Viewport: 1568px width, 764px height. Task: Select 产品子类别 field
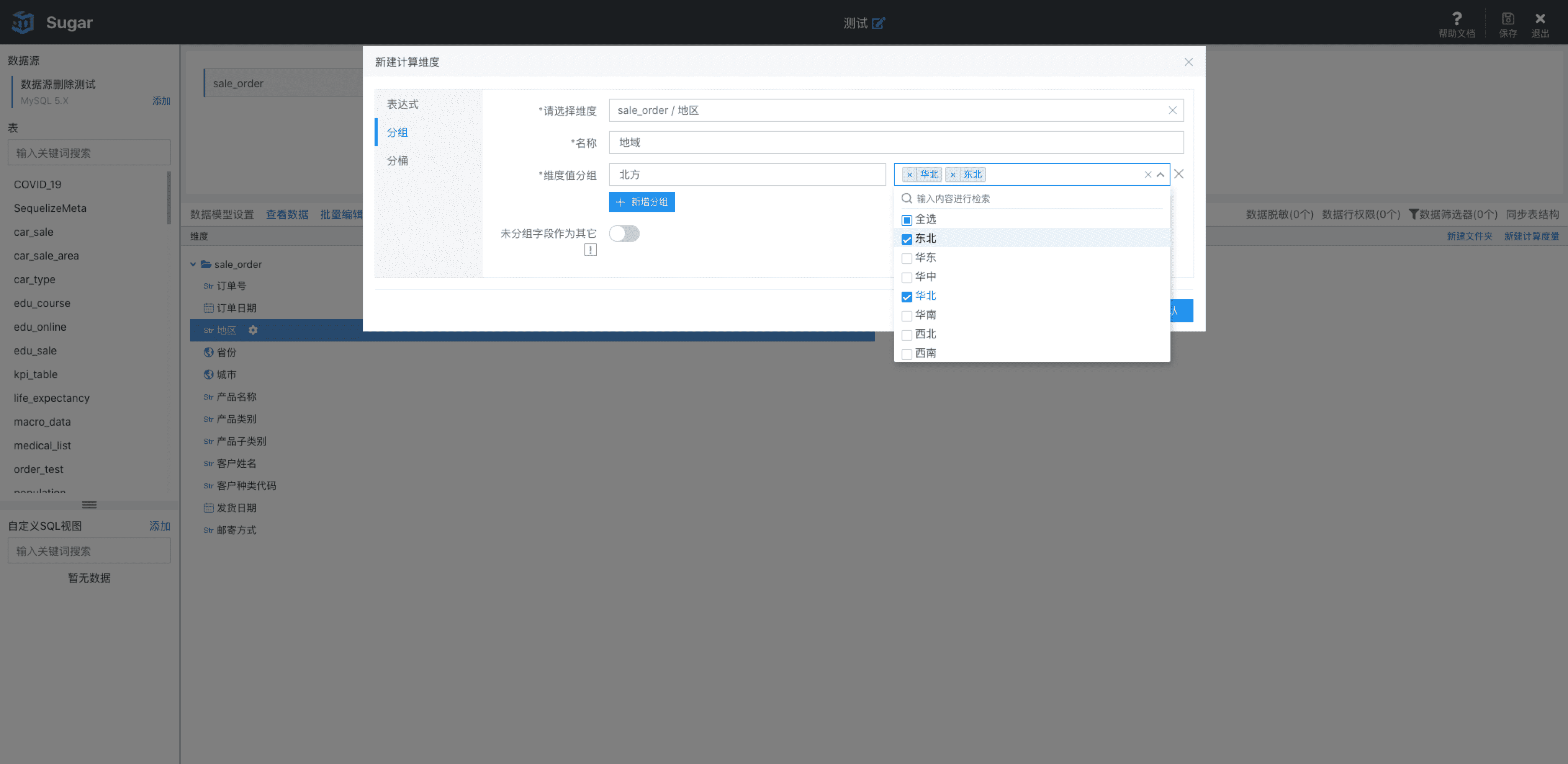pos(241,441)
